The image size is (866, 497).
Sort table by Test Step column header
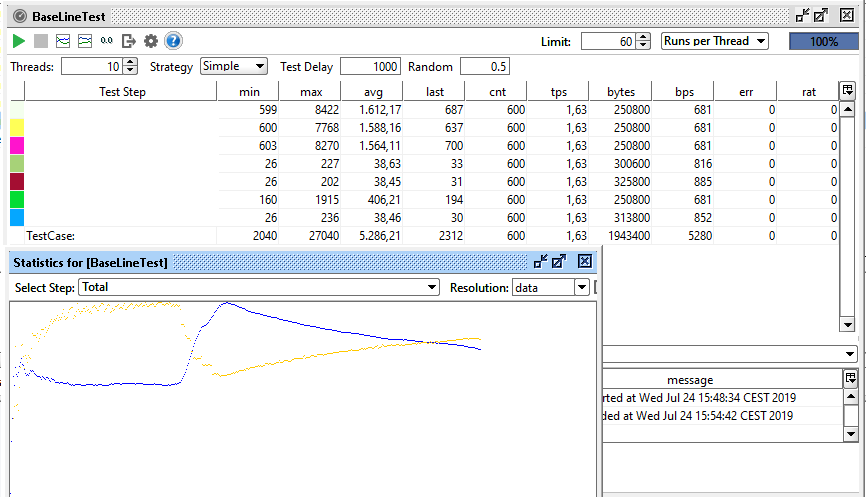point(121,91)
